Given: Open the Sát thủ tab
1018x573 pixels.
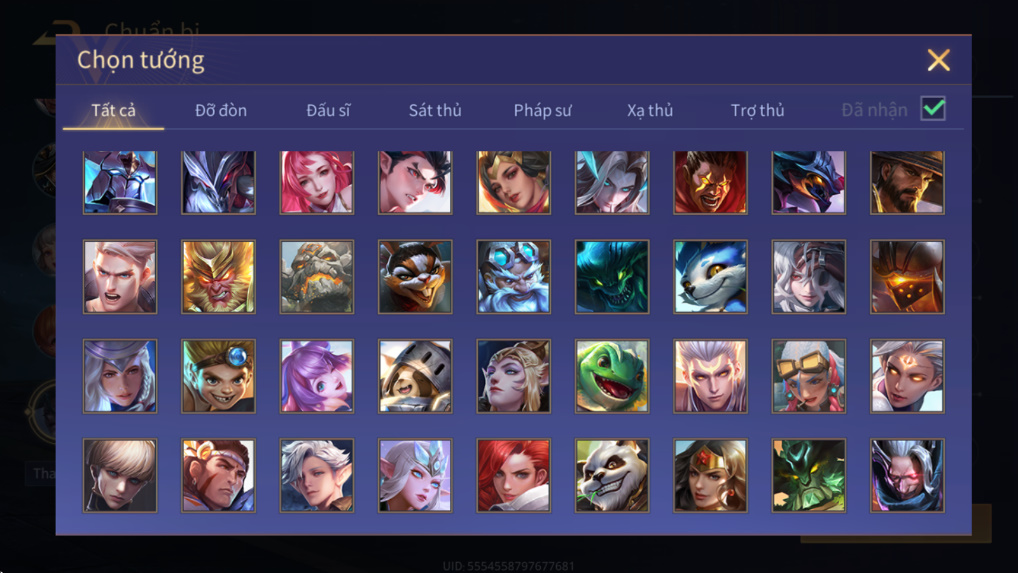Looking at the screenshot, I should click(435, 110).
